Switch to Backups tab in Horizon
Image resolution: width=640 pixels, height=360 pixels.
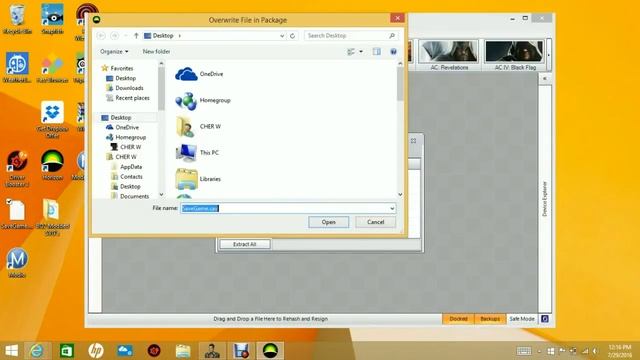point(490,319)
